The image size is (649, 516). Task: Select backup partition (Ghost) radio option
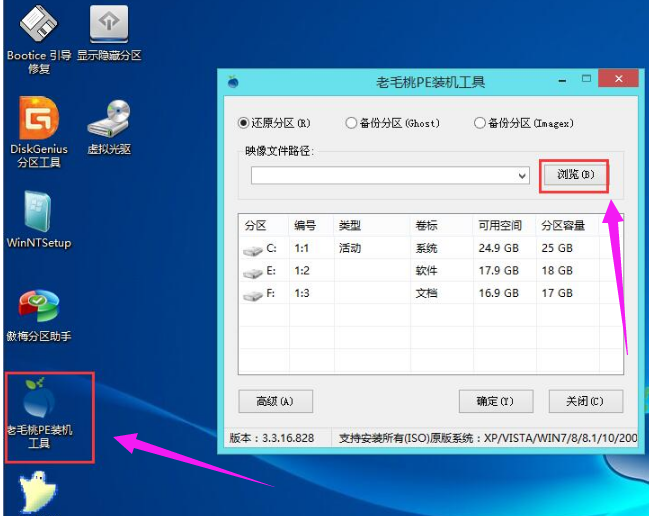[x=351, y=123]
